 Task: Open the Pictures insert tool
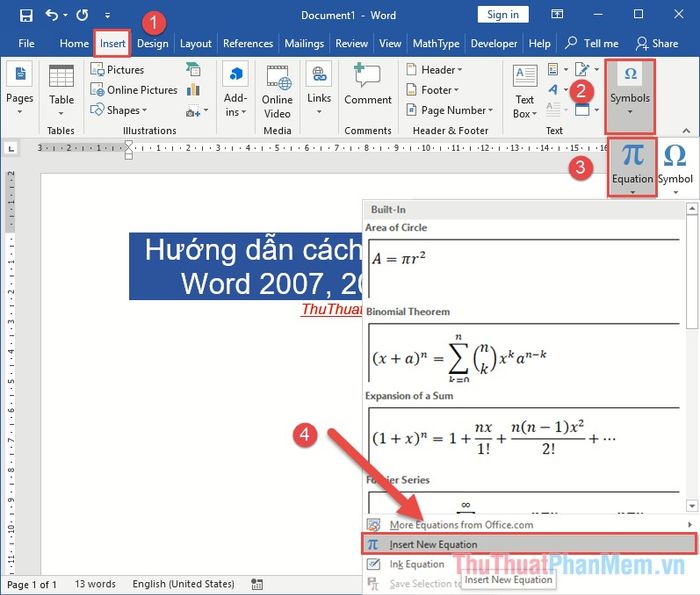pyautogui.click(x=118, y=70)
